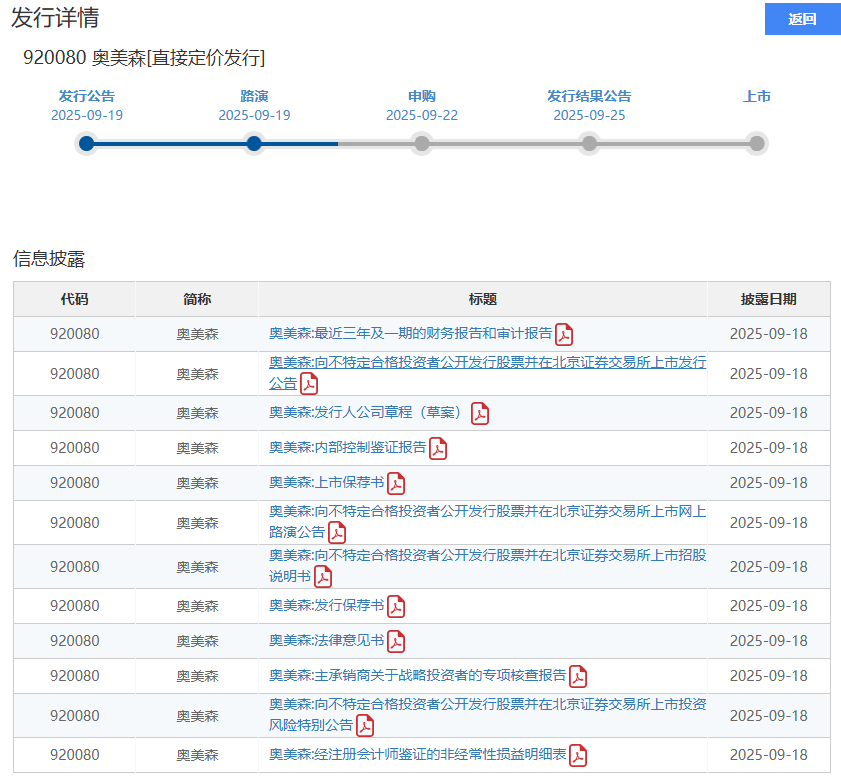The width and height of the screenshot is (841, 783).
Task: Click the 标题 column header
Action: coord(483,299)
